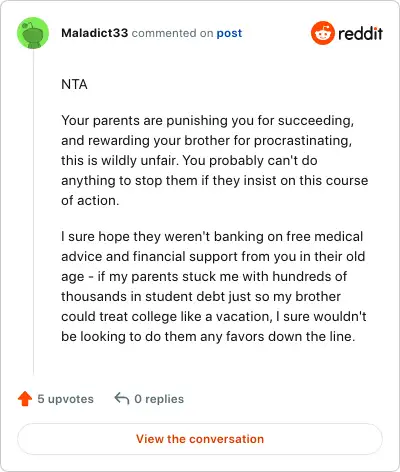
Task: Click the "NTA" verdict text
Action: tap(74, 84)
